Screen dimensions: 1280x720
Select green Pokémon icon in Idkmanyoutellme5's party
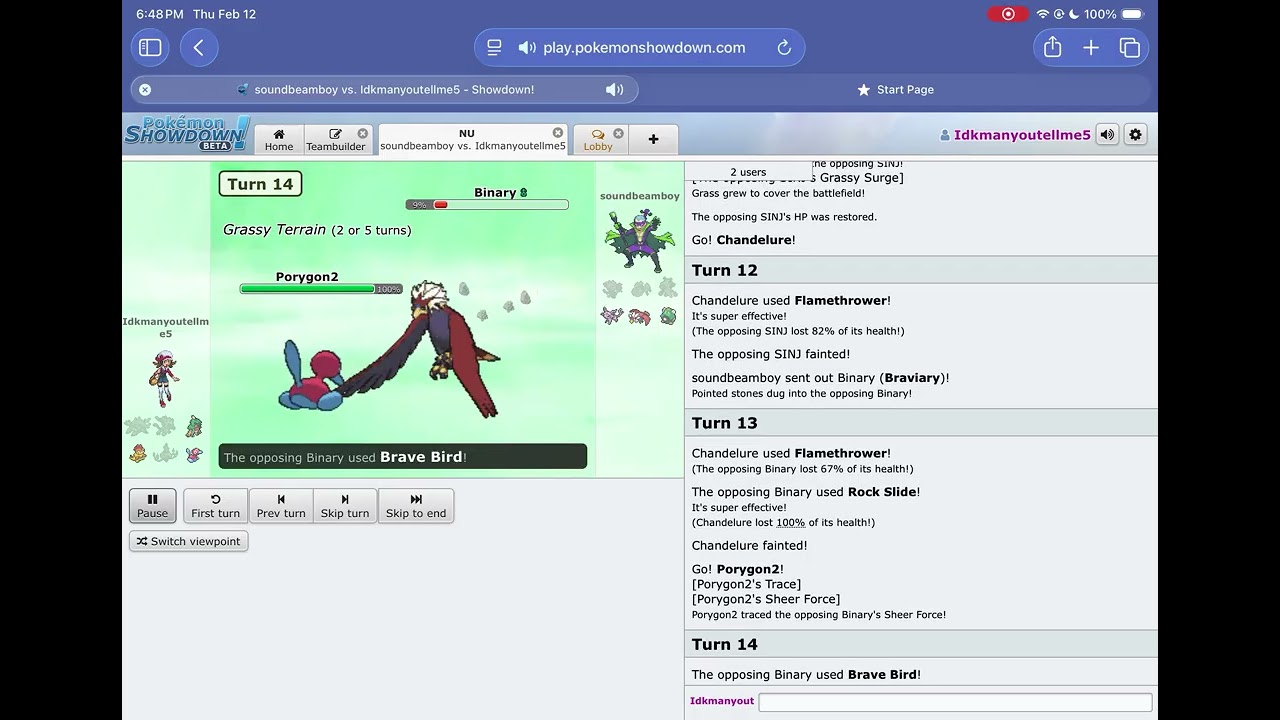click(194, 427)
